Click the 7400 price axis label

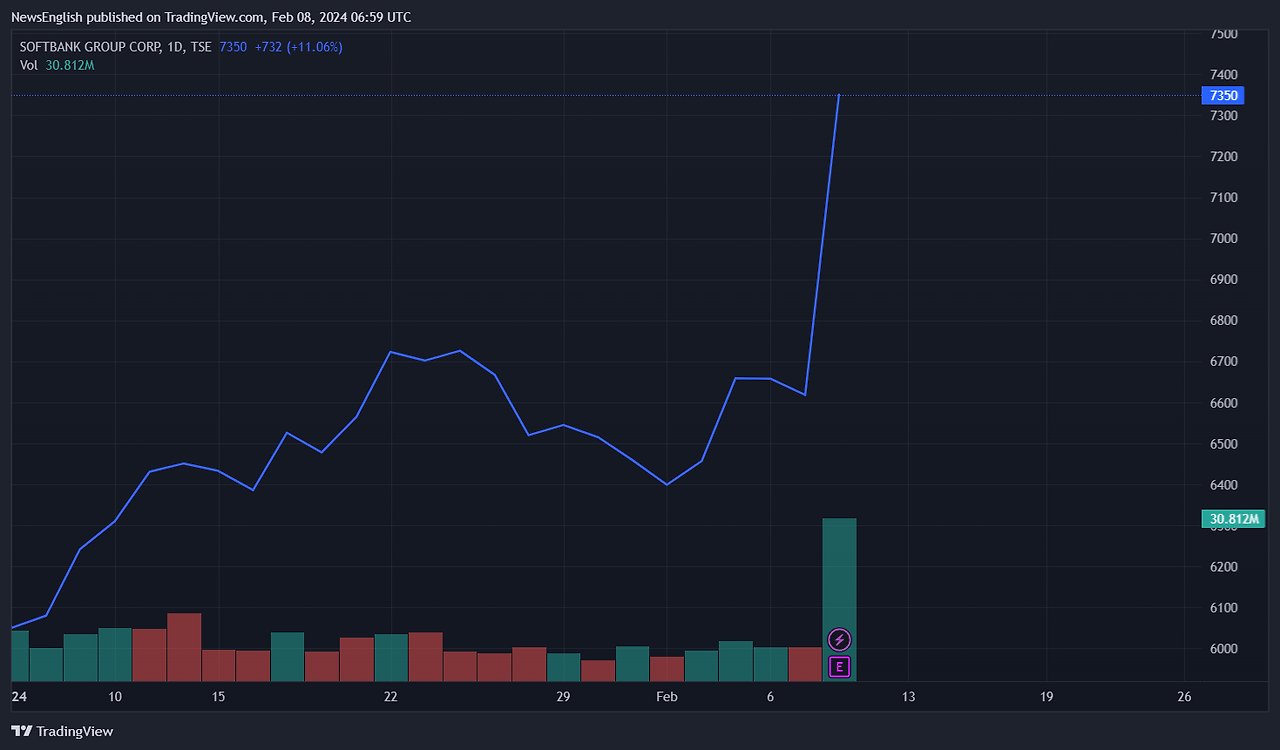tap(1224, 75)
